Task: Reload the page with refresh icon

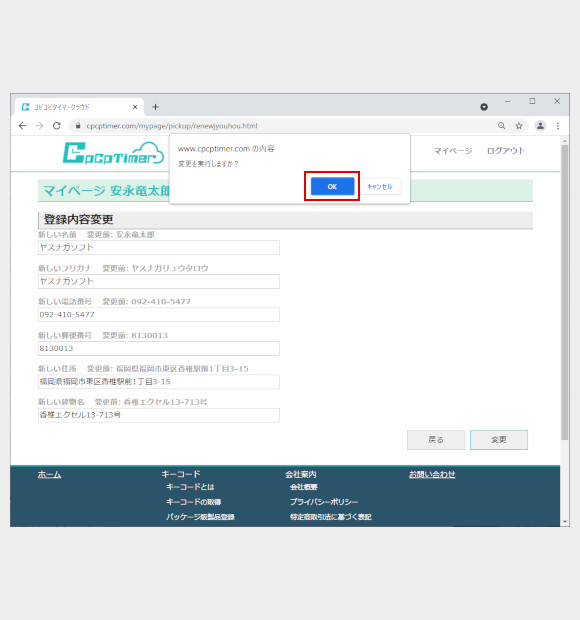Action: [x=57, y=126]
